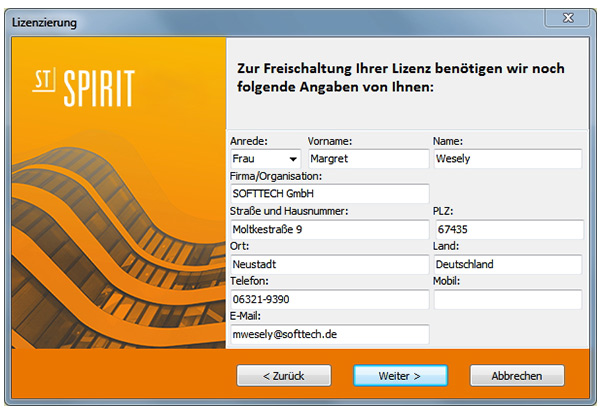Image resolution: width=600 pixels, height=413 pixels.
Task: Click the E-Mail field mwesely@softtech.de
Action: (330, 334)
